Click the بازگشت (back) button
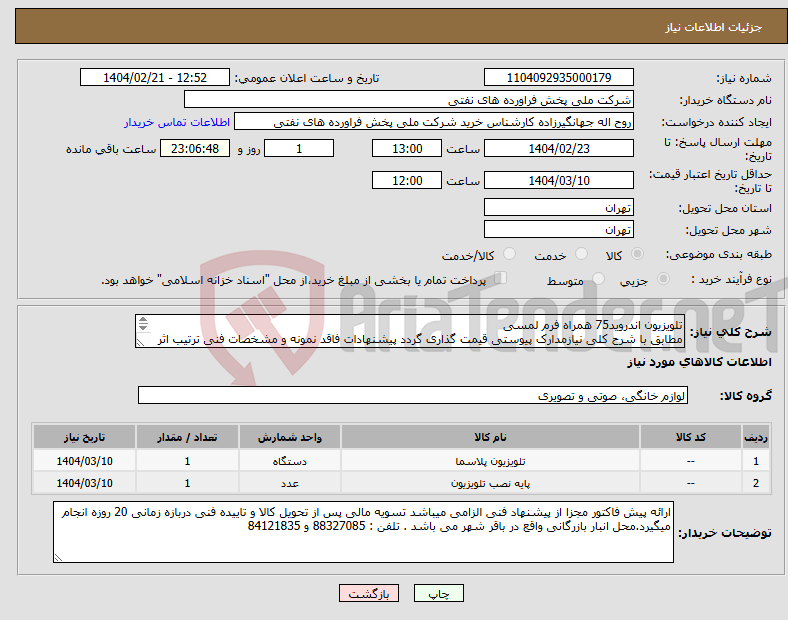This screenshot has width=788, height=620. [369, 593]
